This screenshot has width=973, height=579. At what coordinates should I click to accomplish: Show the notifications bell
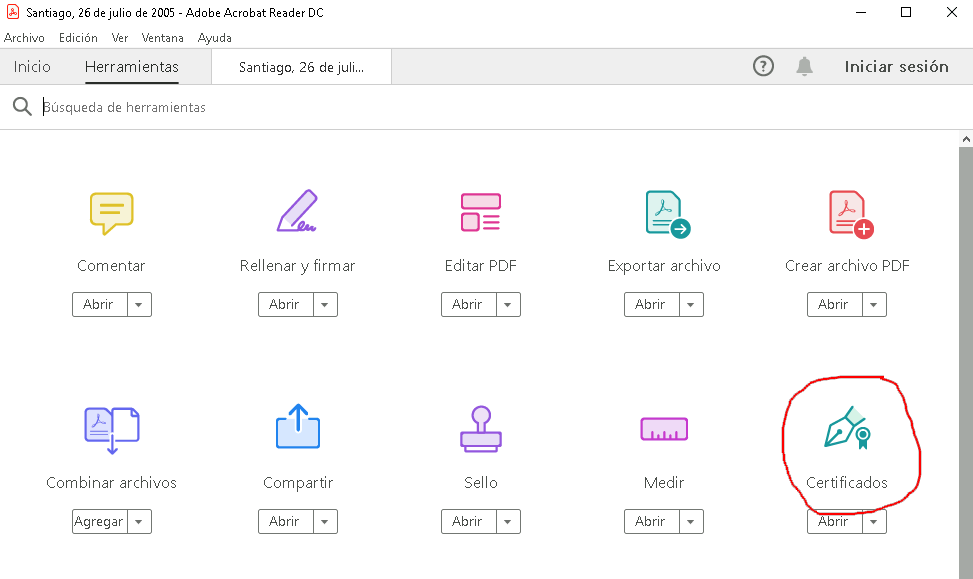point(804,66)
